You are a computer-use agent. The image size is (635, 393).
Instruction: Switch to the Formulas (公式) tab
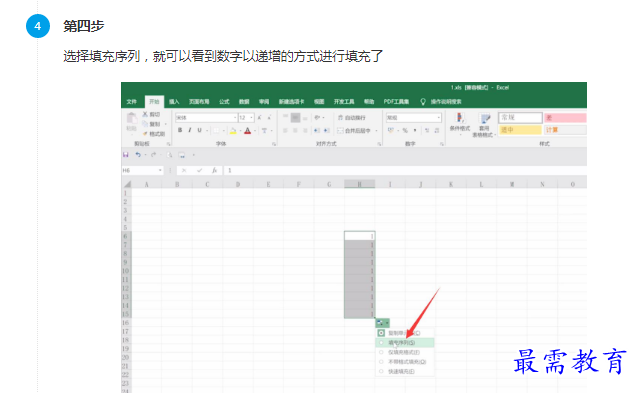pos(224,102)
